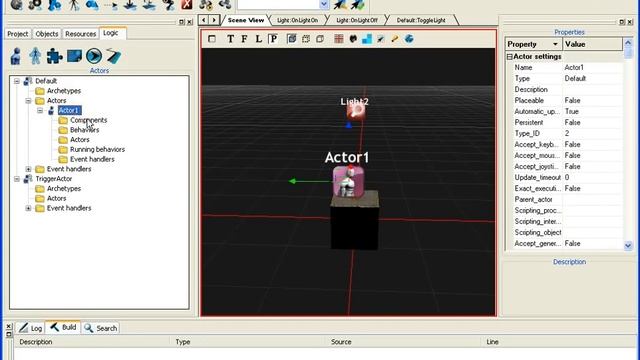Viewport: 640px width, 360px height.
Task: Click the yellow brush icon in scene toolbar
Action: 395,39
